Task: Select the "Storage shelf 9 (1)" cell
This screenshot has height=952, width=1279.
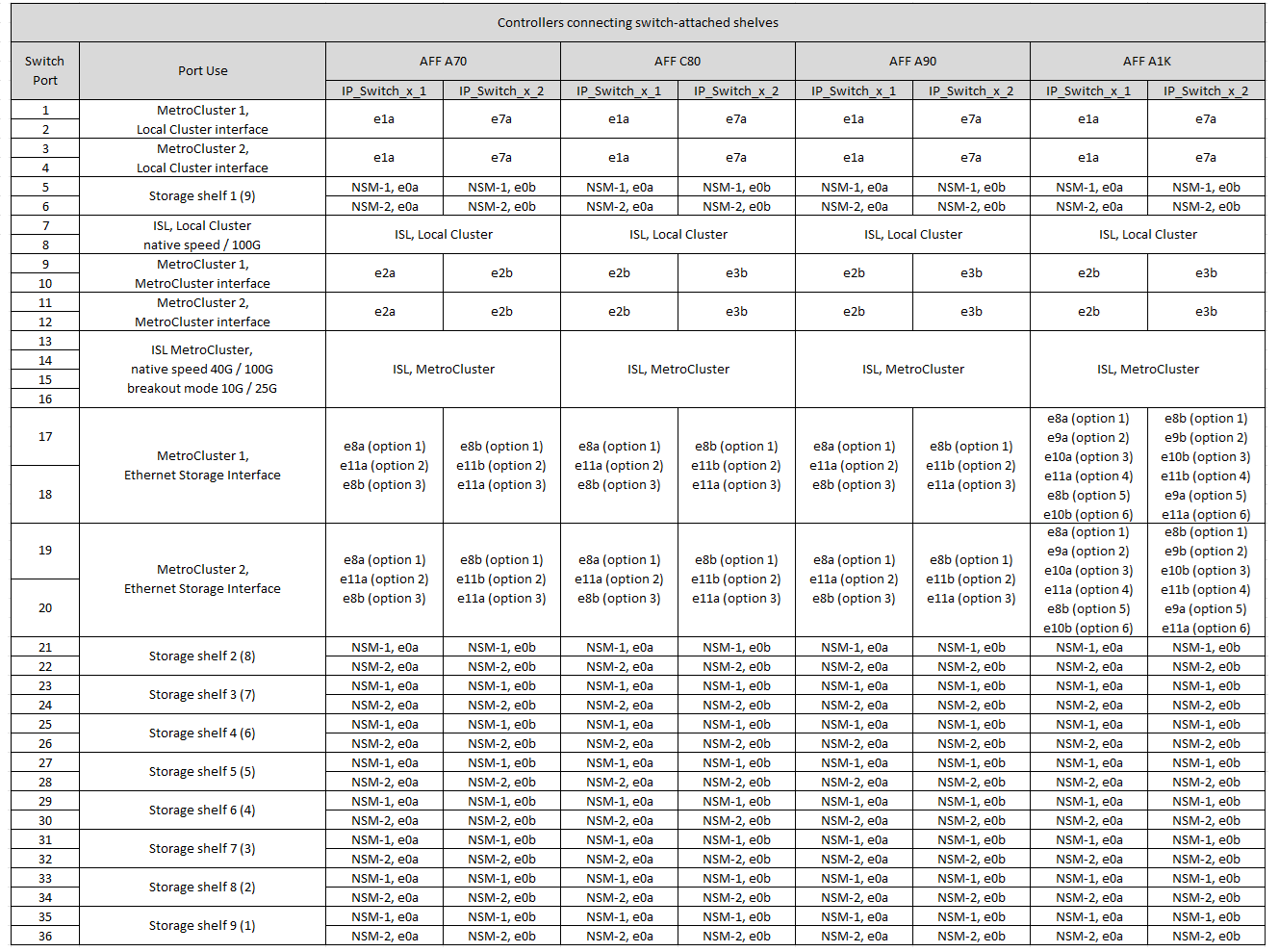Action: (203, 926)
